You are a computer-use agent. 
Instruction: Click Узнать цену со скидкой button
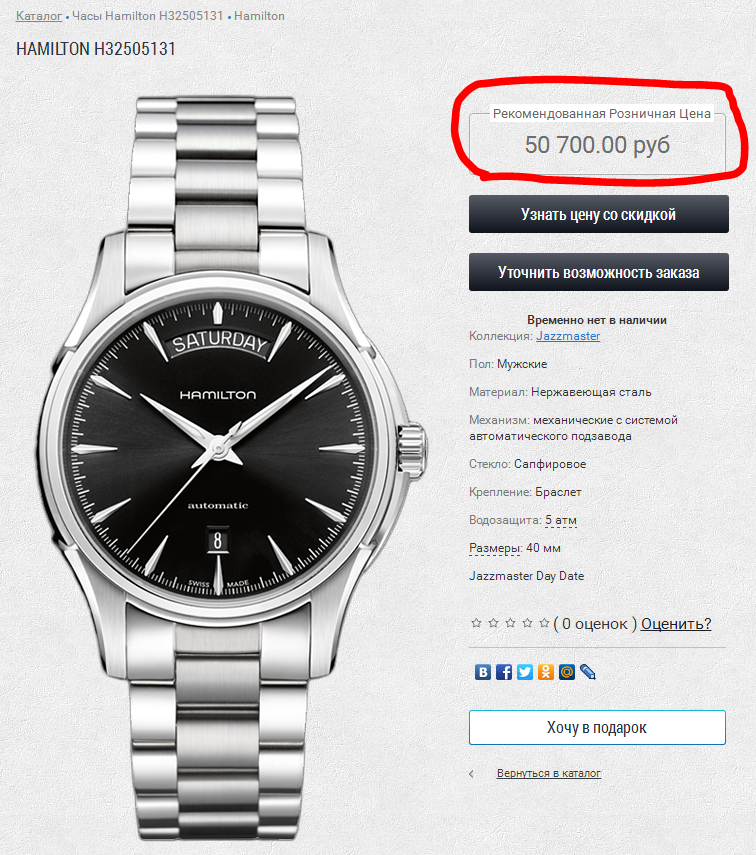tap(598, 214)
